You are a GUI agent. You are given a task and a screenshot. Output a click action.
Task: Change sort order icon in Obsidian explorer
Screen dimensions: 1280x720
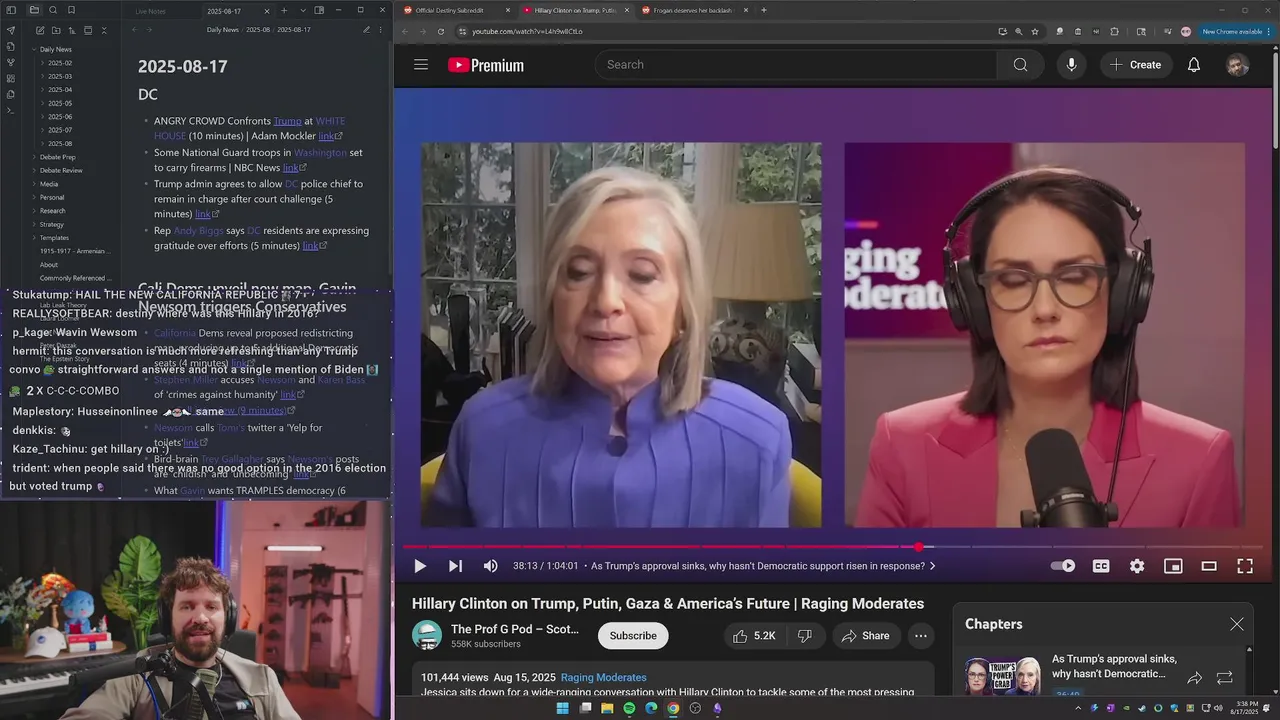72,31
